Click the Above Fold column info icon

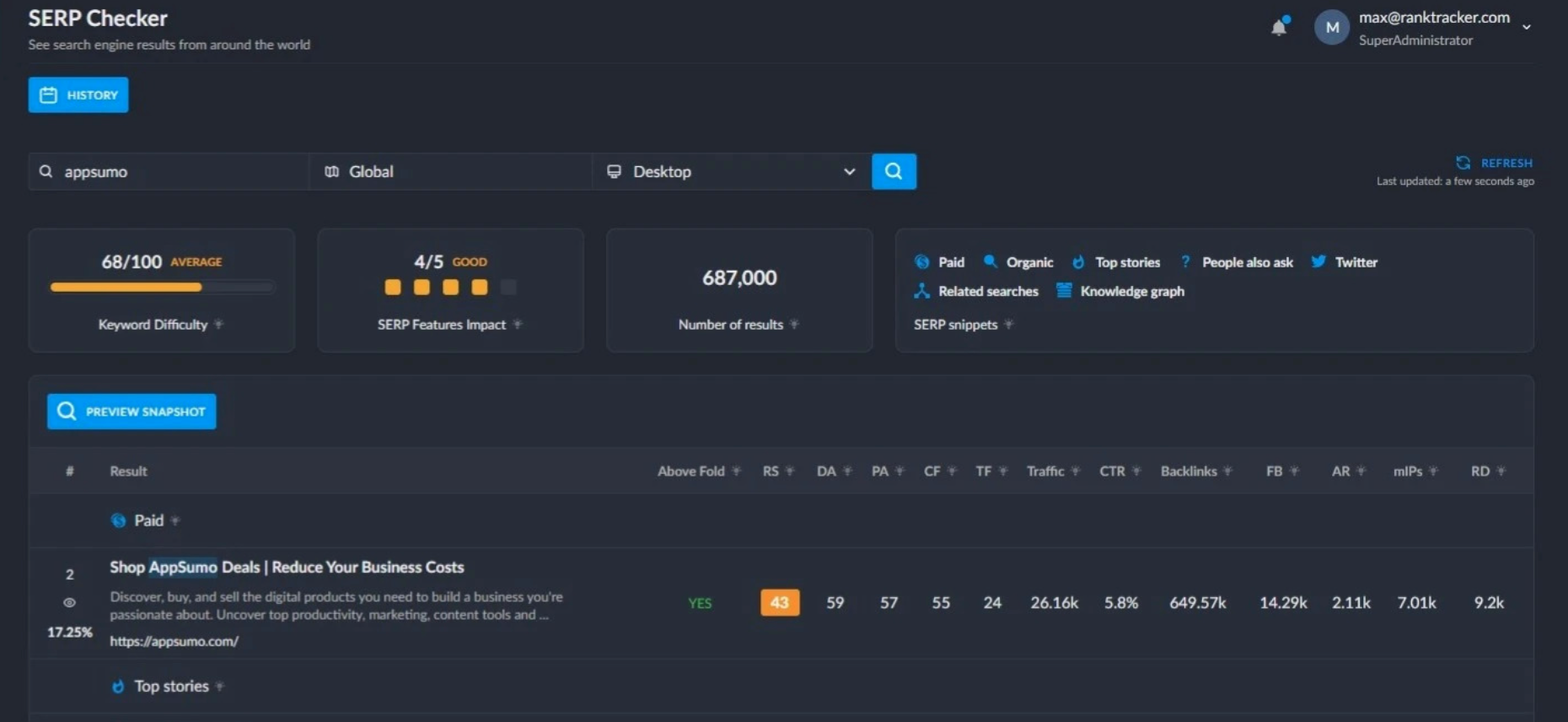737,471
